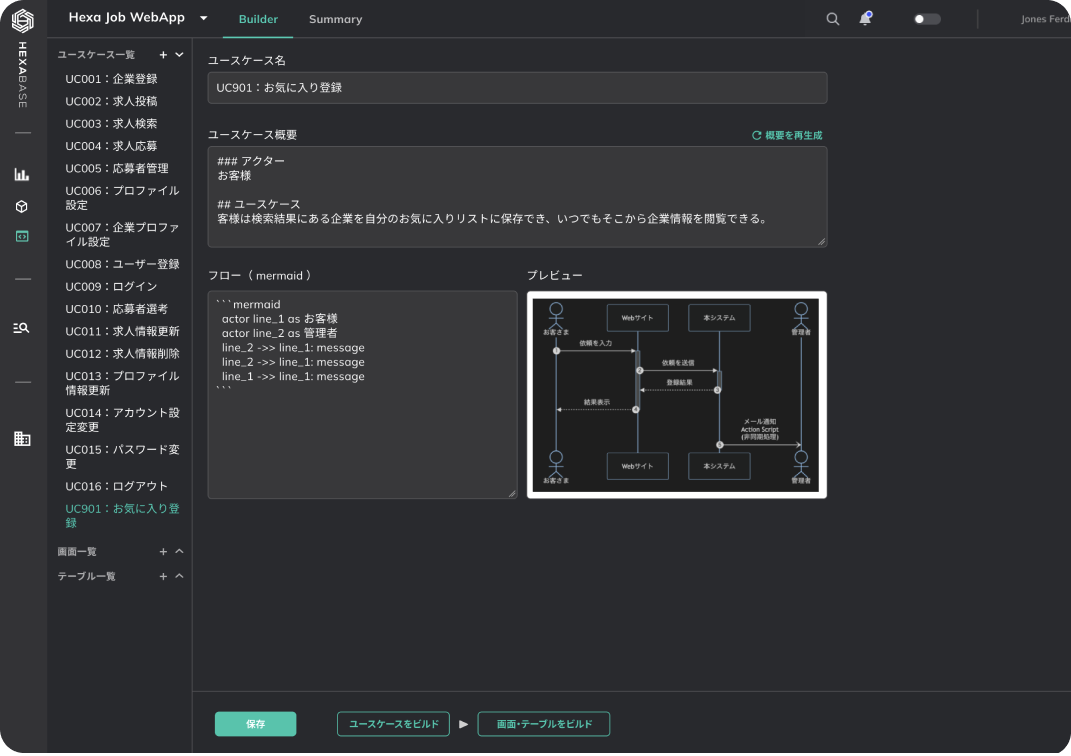This screenshot has width=1071, height=756.
Task: Select UC006：プロファイル設定 use case
Action: click(x=122, y=198)
